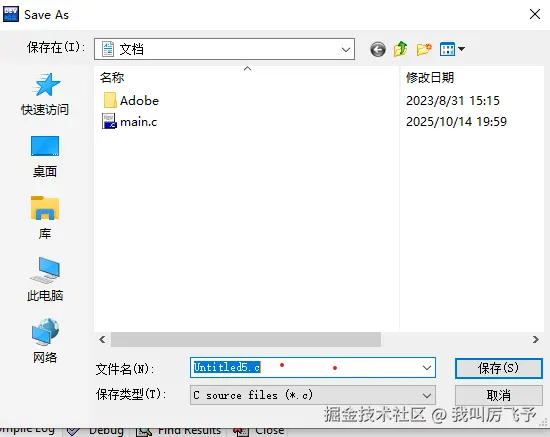This screenshot has width=550, height=437.
Task: Click the 取消 cancel button
Action: pos(498,395)
